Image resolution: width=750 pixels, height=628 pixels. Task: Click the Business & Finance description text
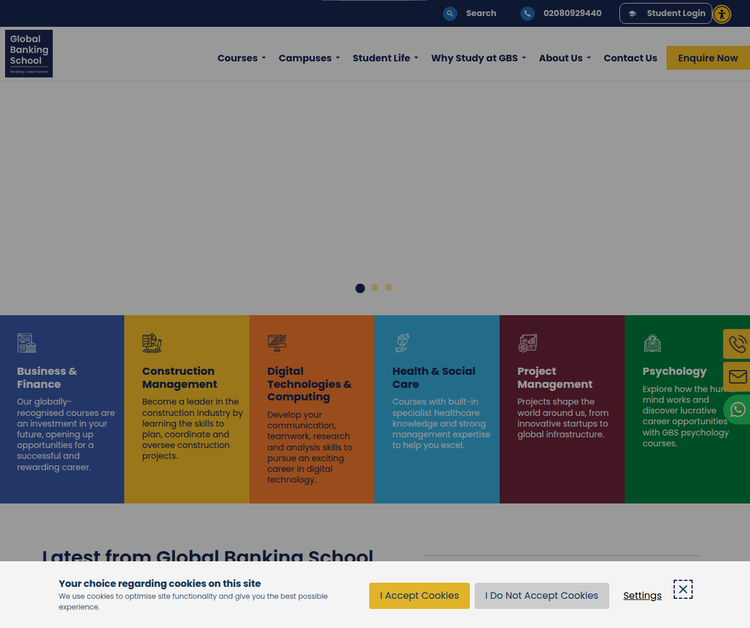(66, 434)
